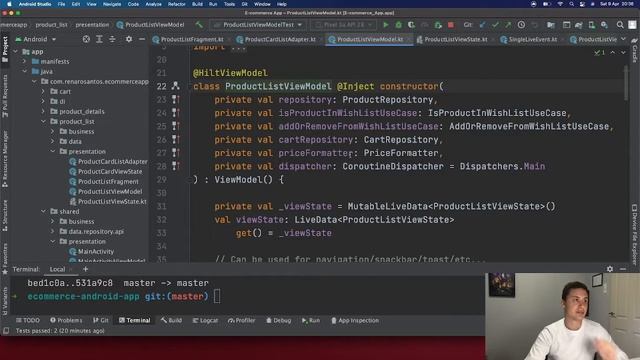
Task: Click the gutter icon on line 22
Action: (176, 86)
